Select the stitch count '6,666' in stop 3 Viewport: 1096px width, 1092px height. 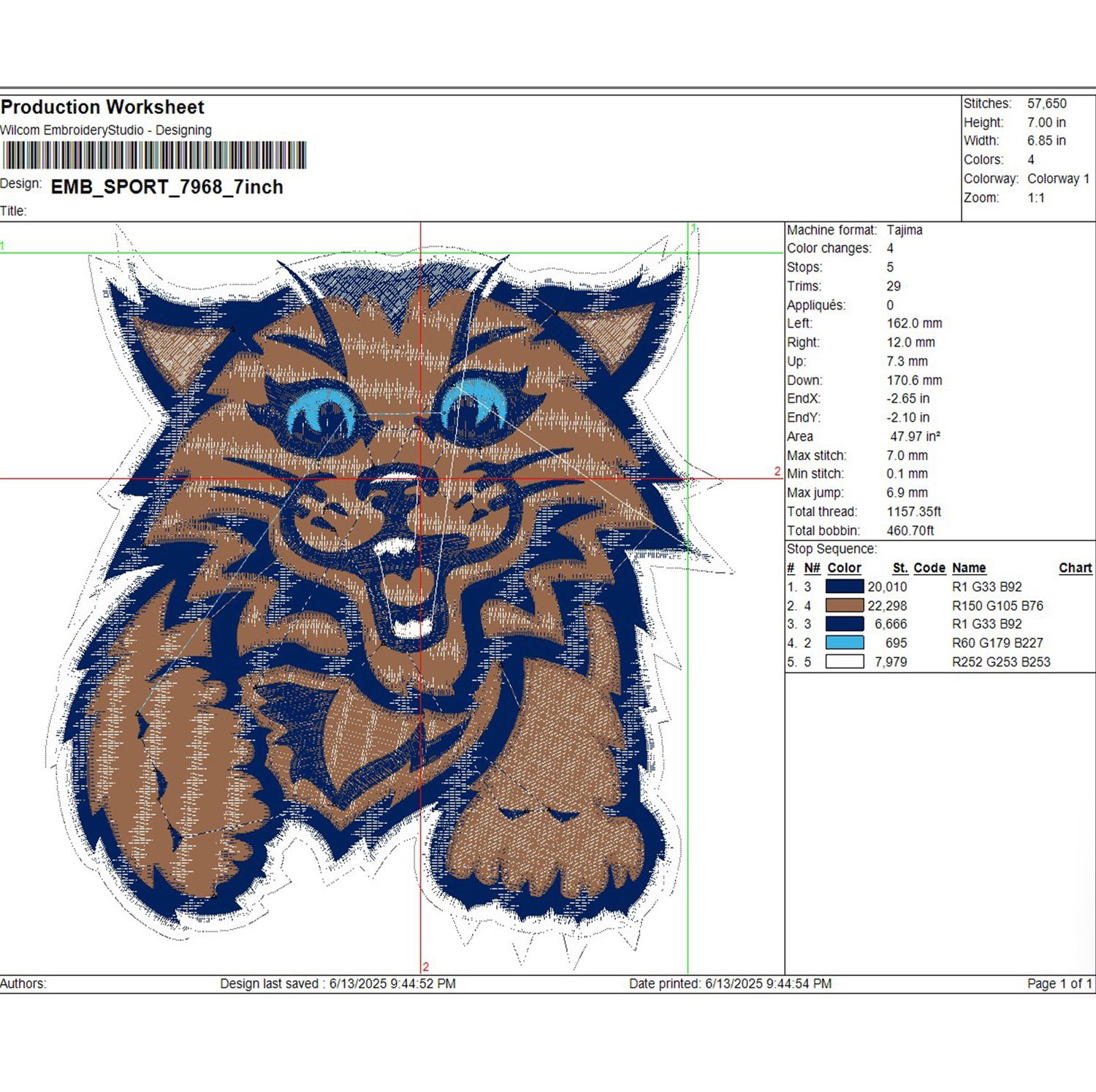[891, 625]
